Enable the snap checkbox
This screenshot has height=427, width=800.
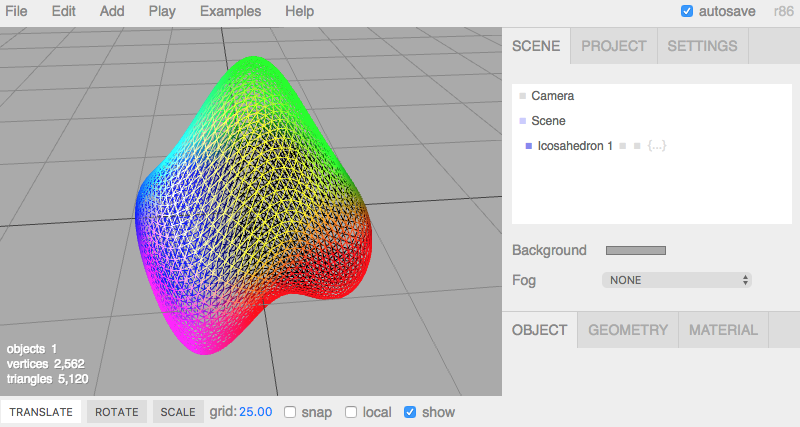pyautogui.click(x=290, y=412)
